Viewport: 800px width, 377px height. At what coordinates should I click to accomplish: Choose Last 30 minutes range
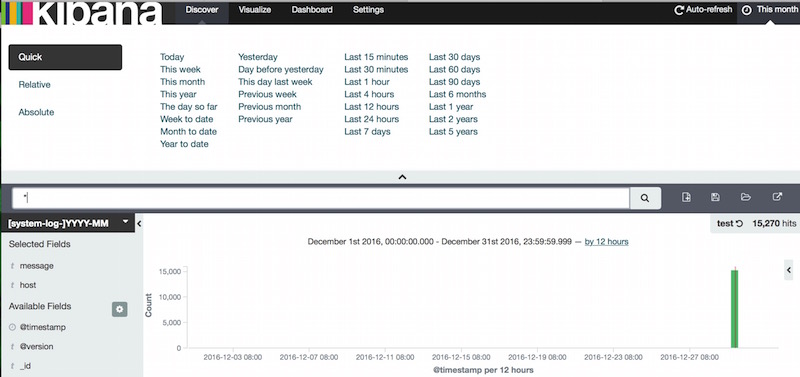point(376,69)
